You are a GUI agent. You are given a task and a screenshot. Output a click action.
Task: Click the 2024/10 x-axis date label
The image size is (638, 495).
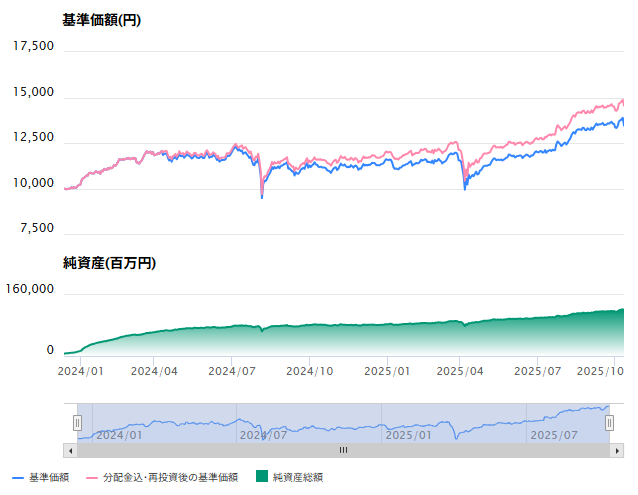click(309, 370)
